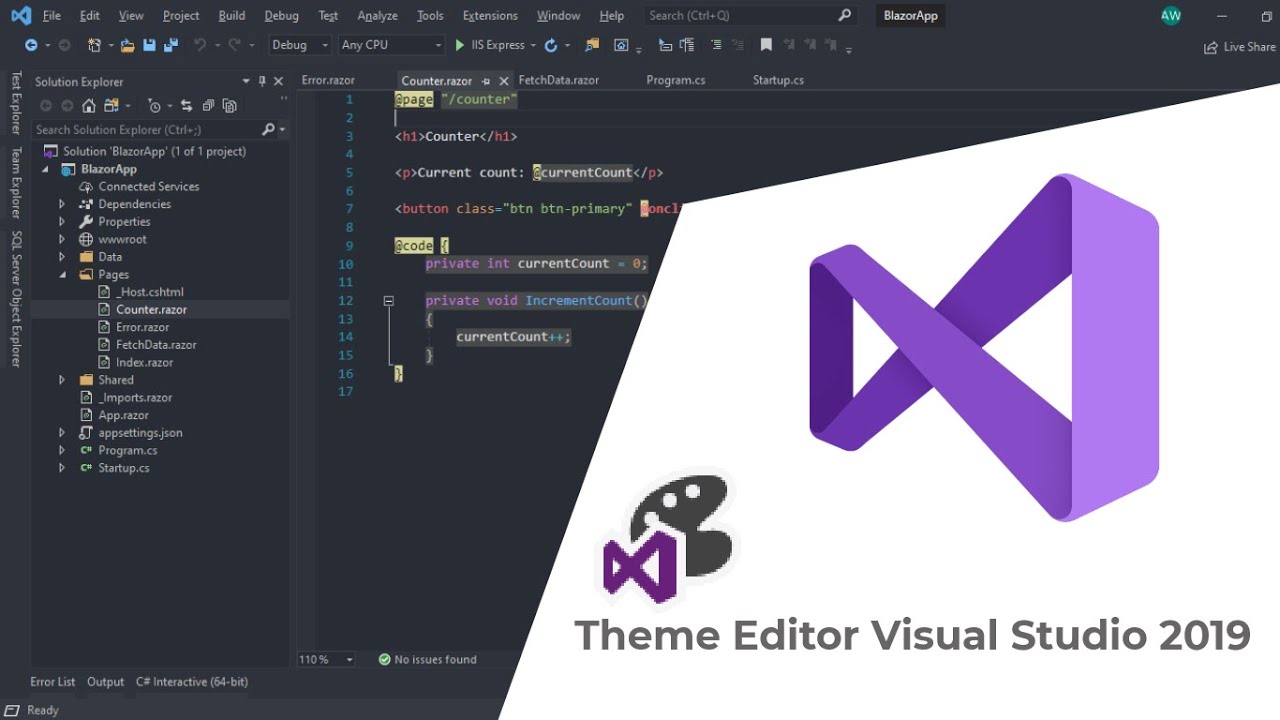Open the Build menu
Viewport: 1280px width, 720px height.
point(232,16)
